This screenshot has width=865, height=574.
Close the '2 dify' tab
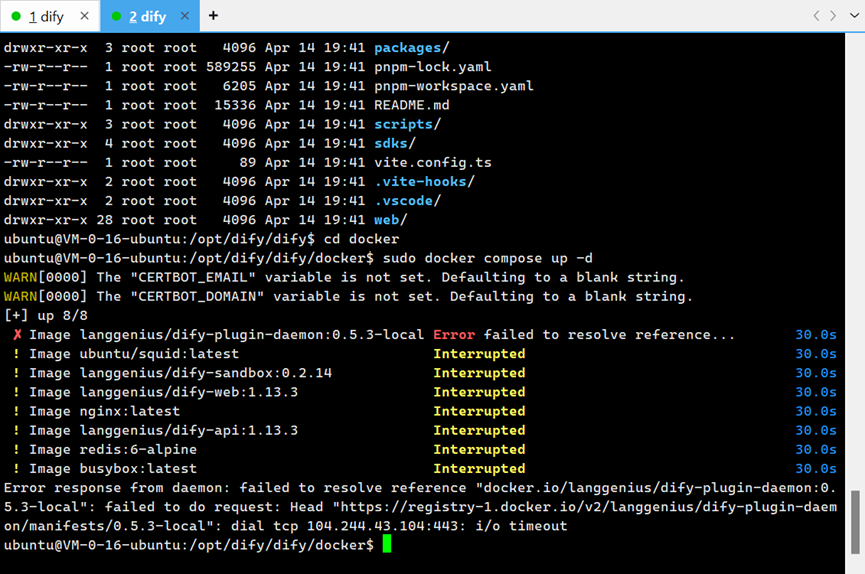tap(185, 16)
